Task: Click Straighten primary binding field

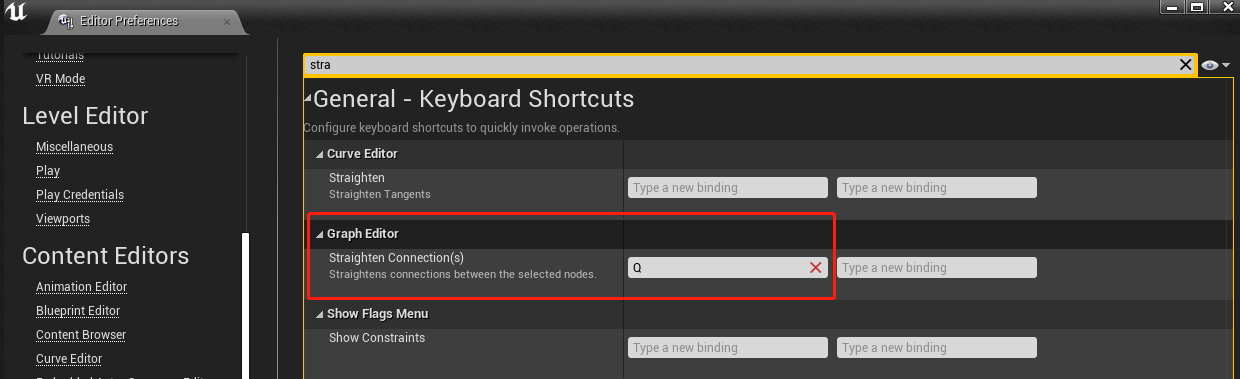Action: click(x=728, y=188)
